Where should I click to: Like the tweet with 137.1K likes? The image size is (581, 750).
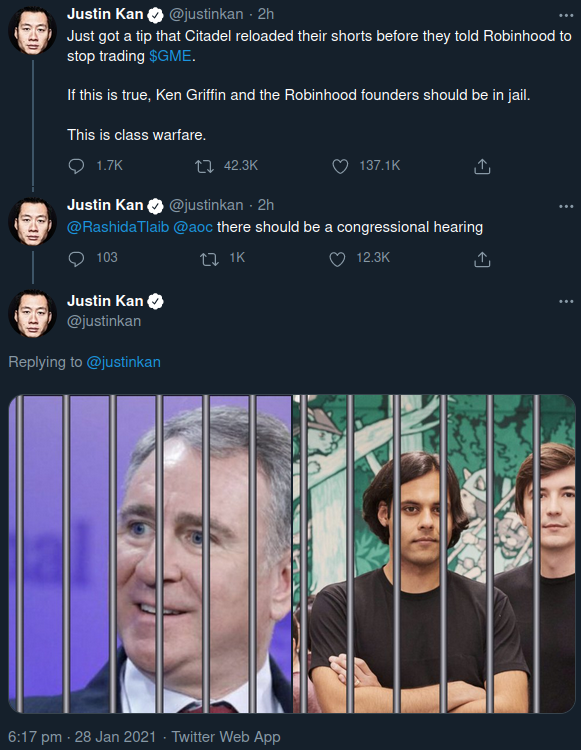click(x=340, y=166)
